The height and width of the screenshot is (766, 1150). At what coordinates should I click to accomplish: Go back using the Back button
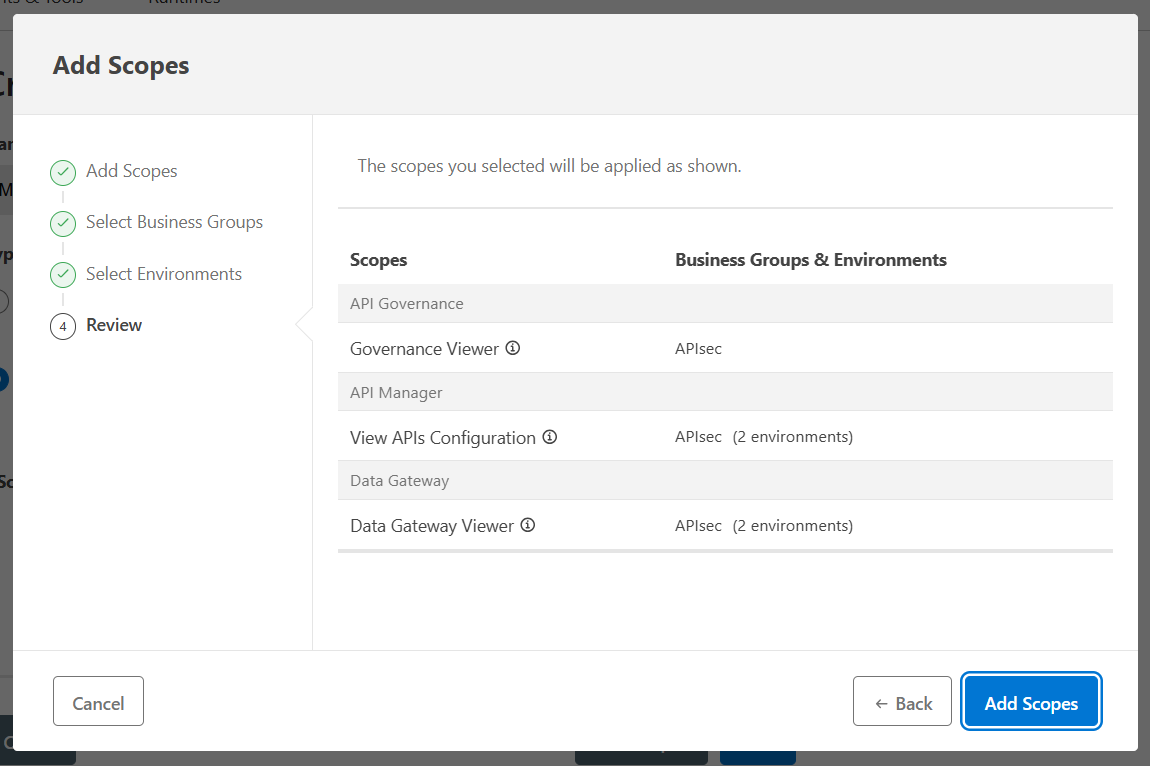coord(902,701)
